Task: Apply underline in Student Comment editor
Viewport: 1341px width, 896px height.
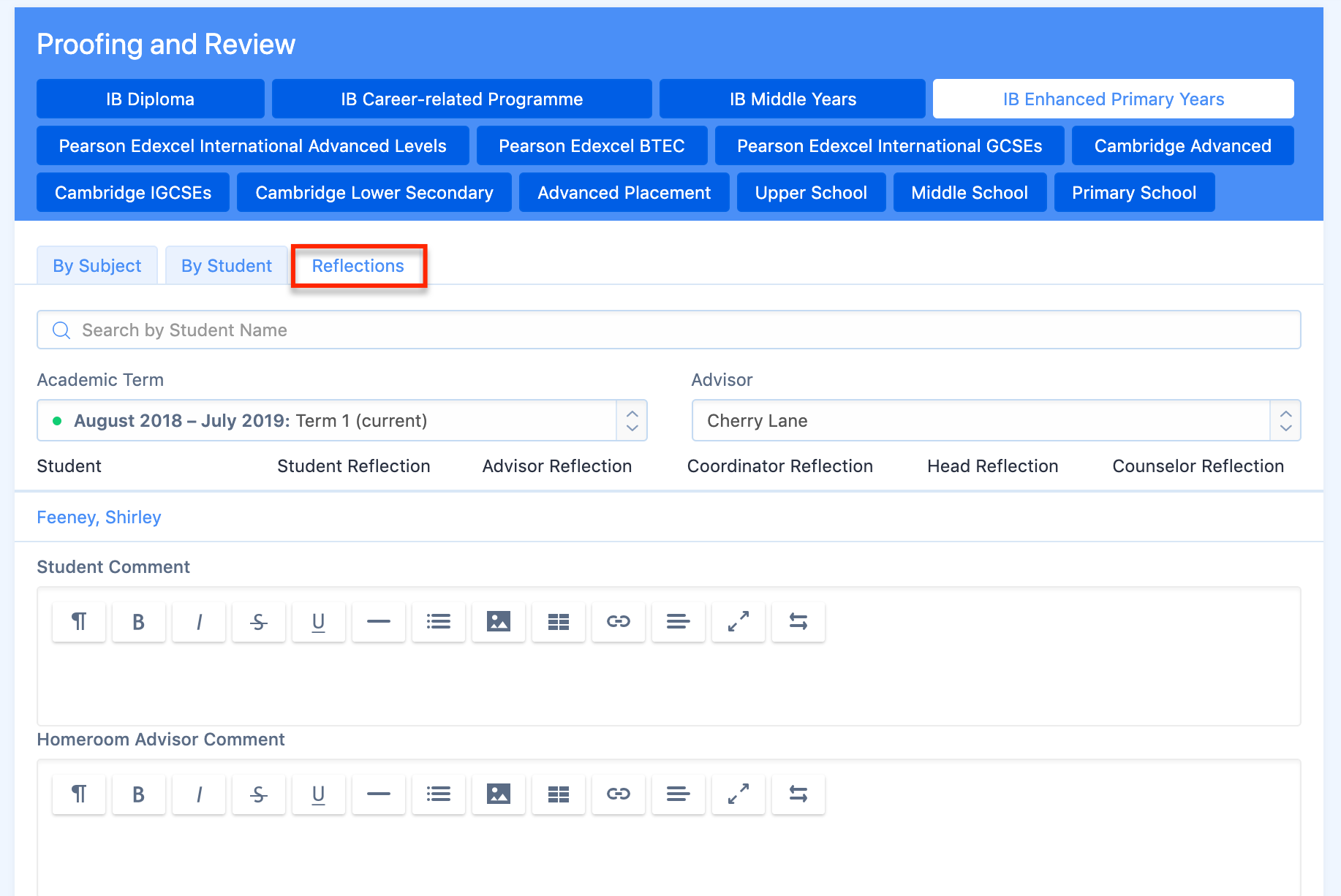Action: 319,622
